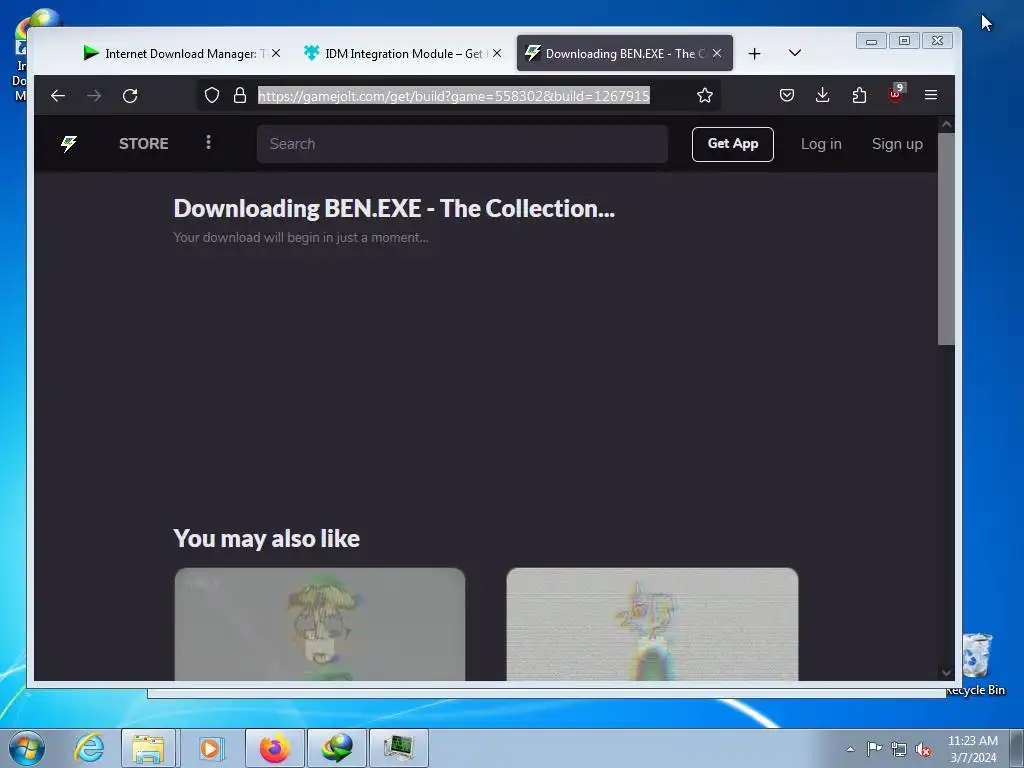Image resolution: width=1024 pixels, height=768 pixels.
Task: Open Internet Download Manager taskbar icon
Action: click(337, 748)
